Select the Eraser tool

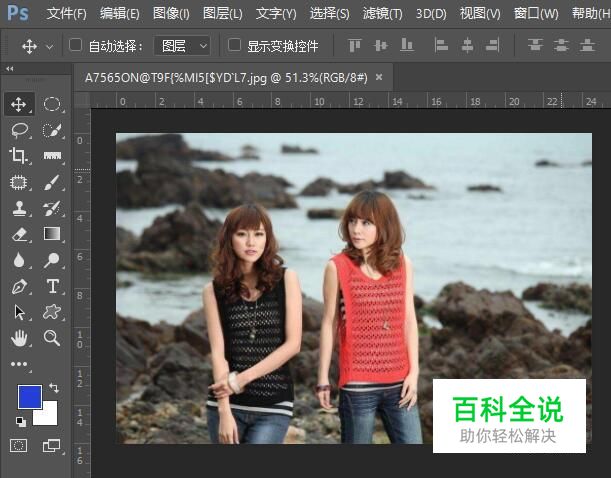pos(19,235)
